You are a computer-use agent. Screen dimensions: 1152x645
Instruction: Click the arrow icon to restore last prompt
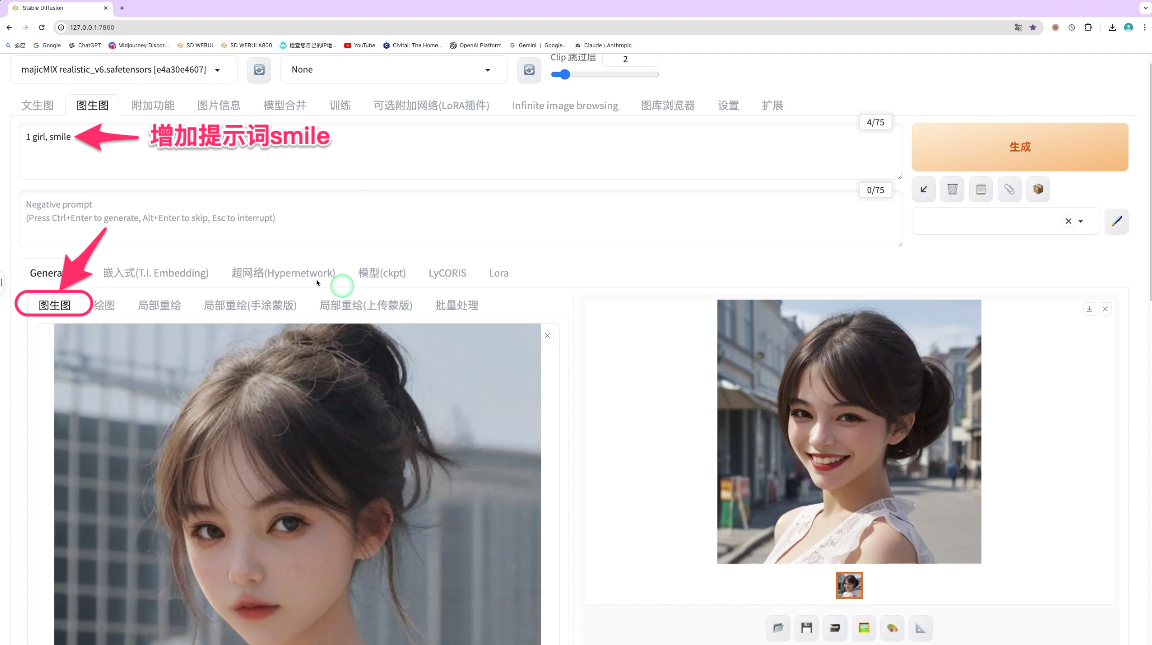click(924, 190)
